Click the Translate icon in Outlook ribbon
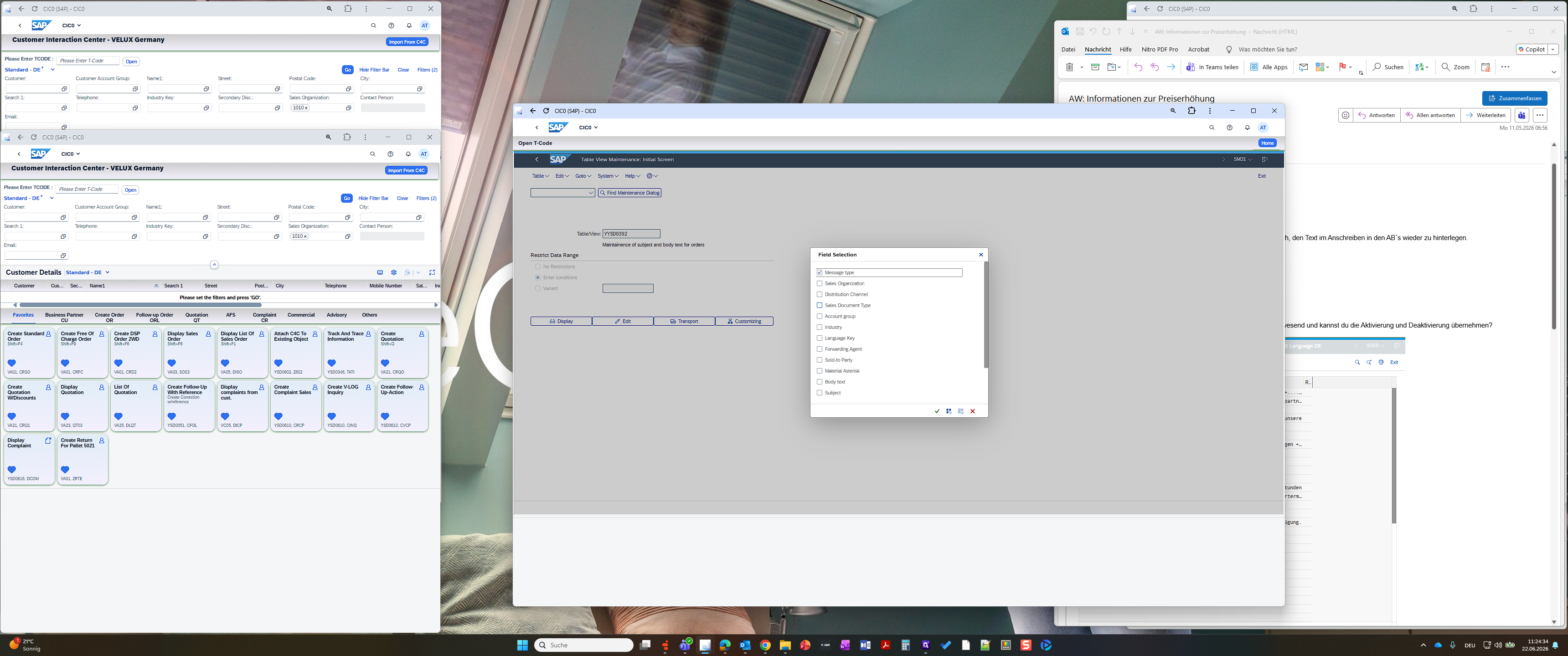The width and height of the screenshot is (1568, 656). coord(1419,67)
